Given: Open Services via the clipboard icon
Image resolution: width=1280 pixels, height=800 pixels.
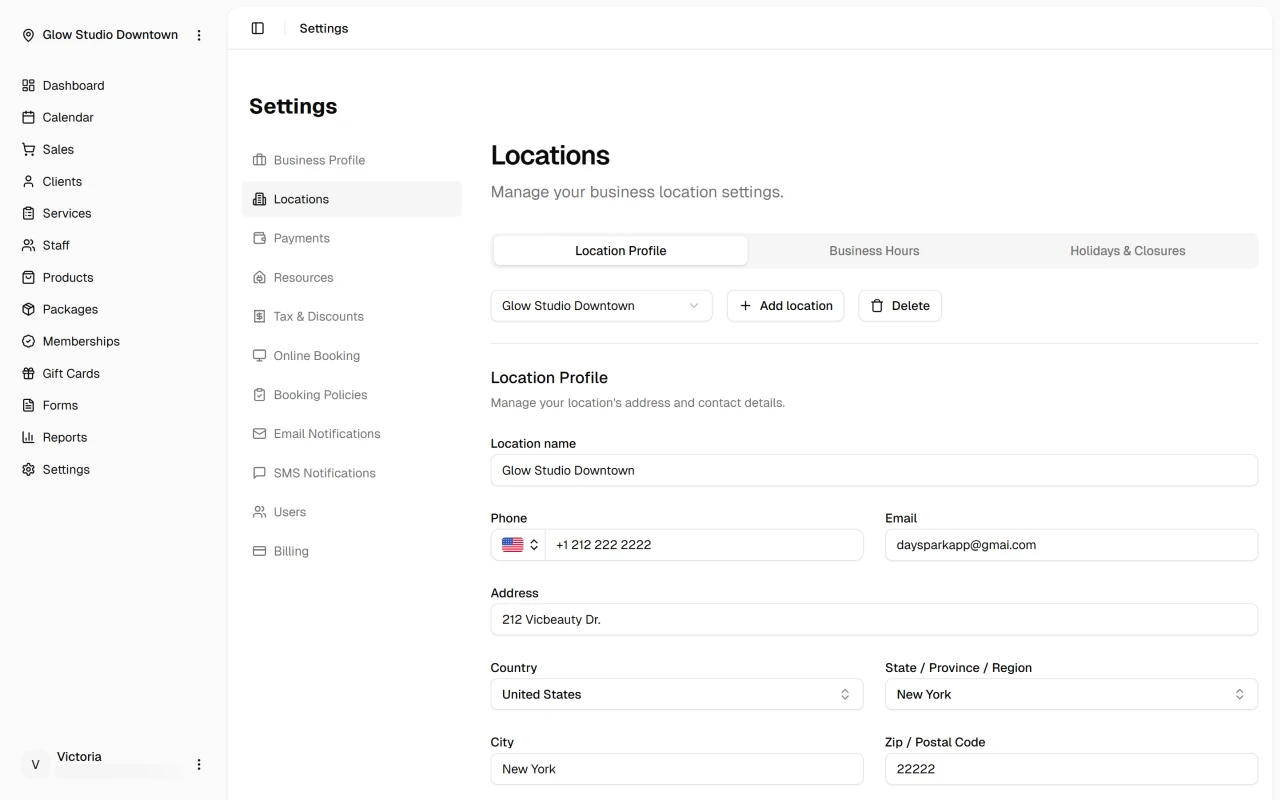Looking at the screenshot, I should (x=28, y=213).
